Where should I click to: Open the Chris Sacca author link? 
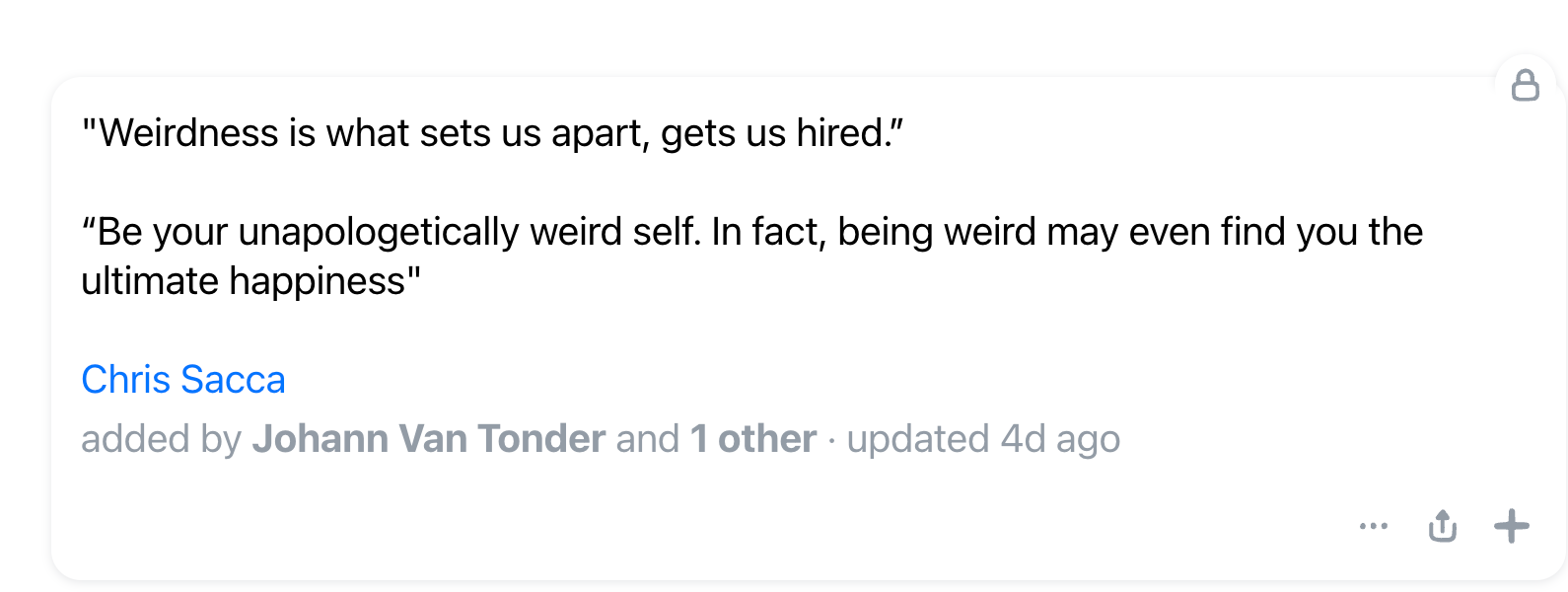183,380
